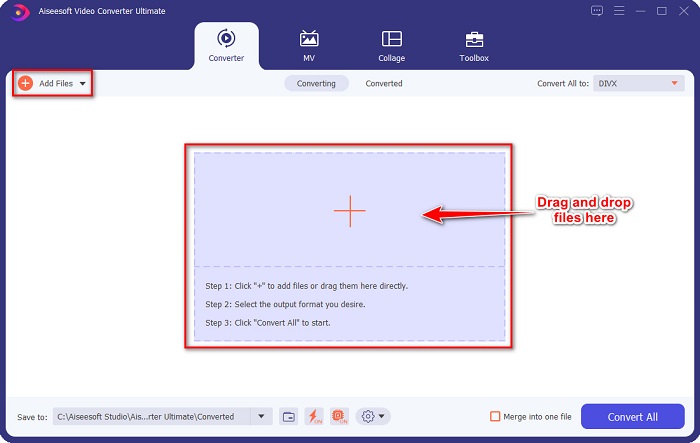Maximize the Aiseesoft window

(662, 11)
